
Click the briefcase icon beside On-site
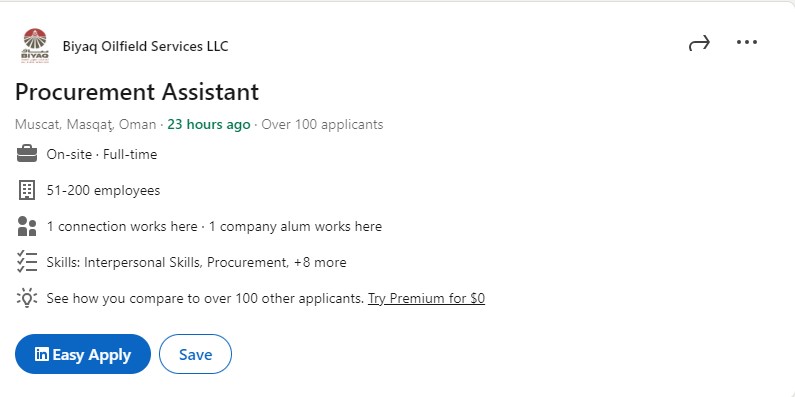point(27,154)
